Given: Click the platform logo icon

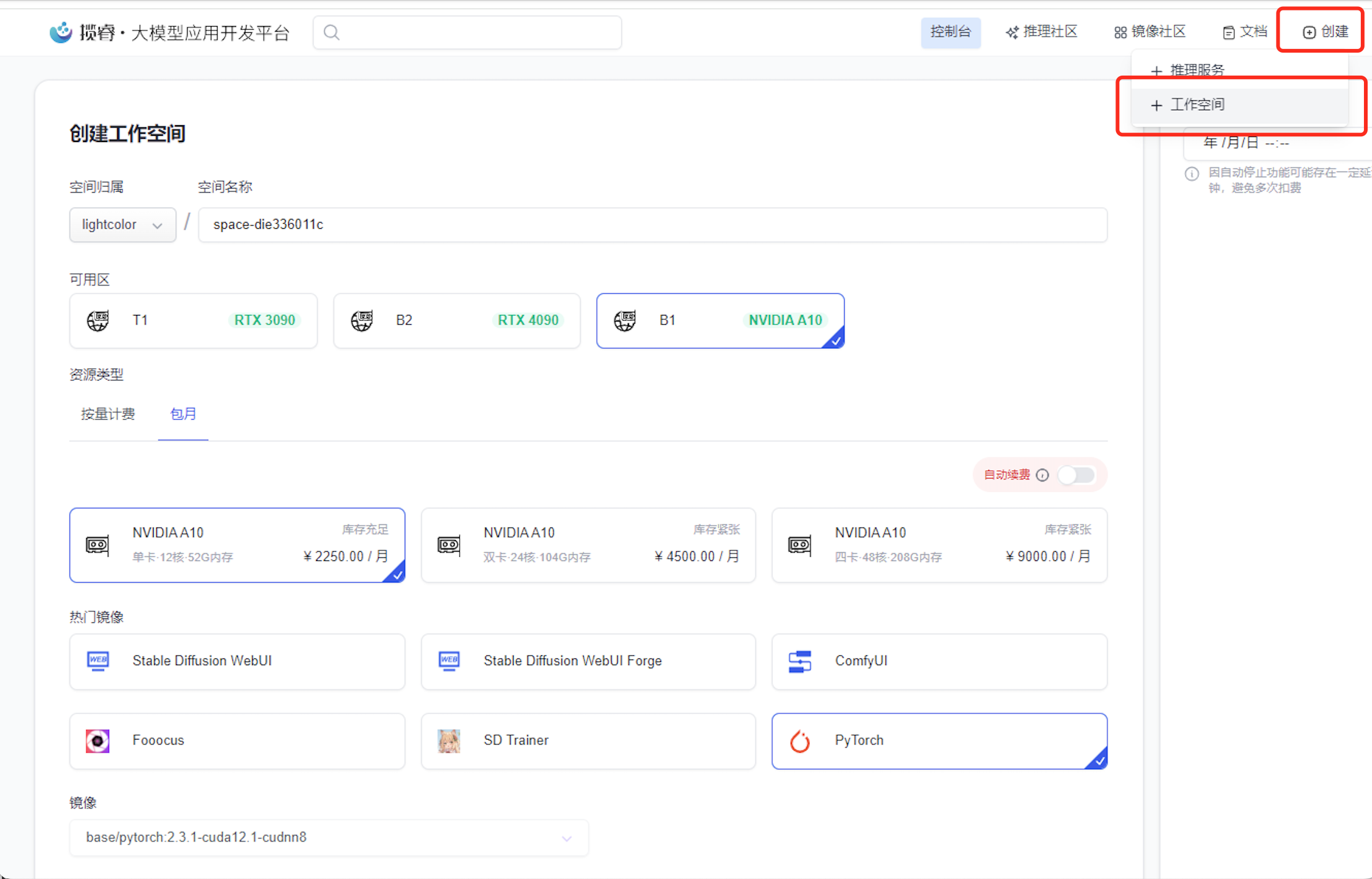Looking at the screenshot, I should pyautogui.click(x=61, y=32).
